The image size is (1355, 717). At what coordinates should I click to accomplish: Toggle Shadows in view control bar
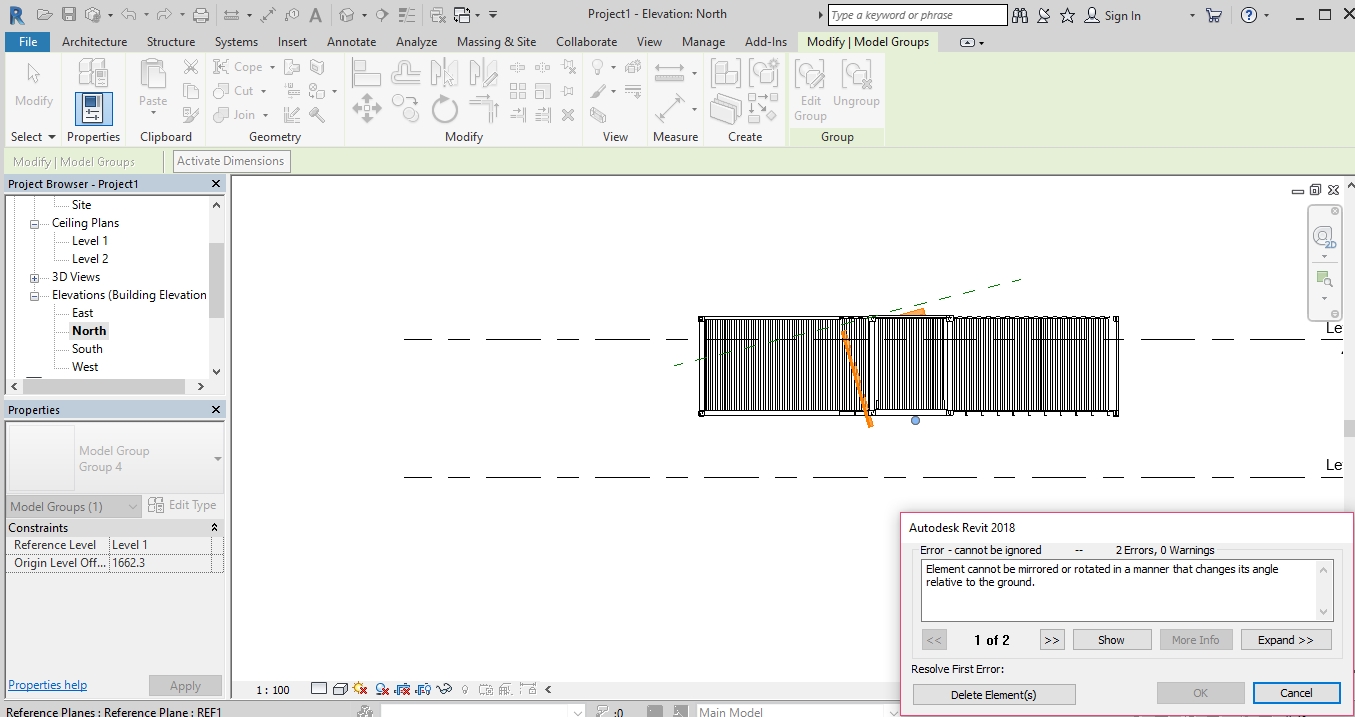click(382, 689)
